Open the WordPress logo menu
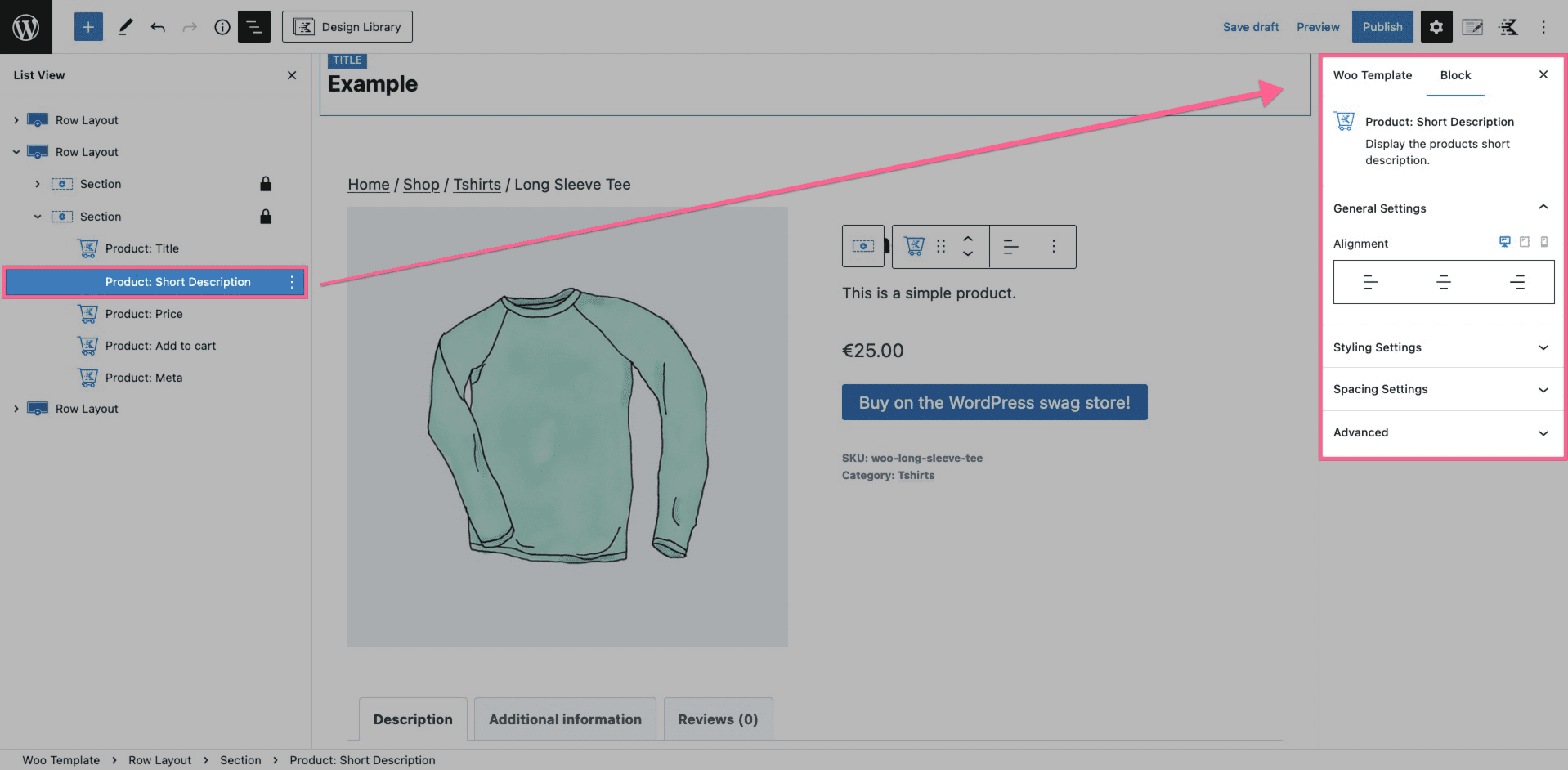This screenshot has height=770, width=1568. pos(26,27)
